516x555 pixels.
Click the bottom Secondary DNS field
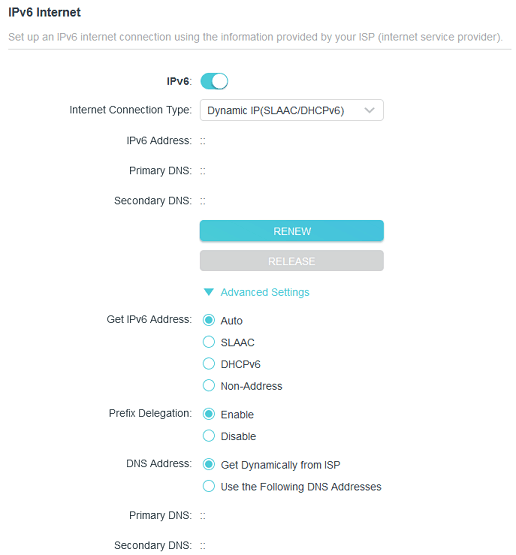pyautogui.click(x=202, y=546)
